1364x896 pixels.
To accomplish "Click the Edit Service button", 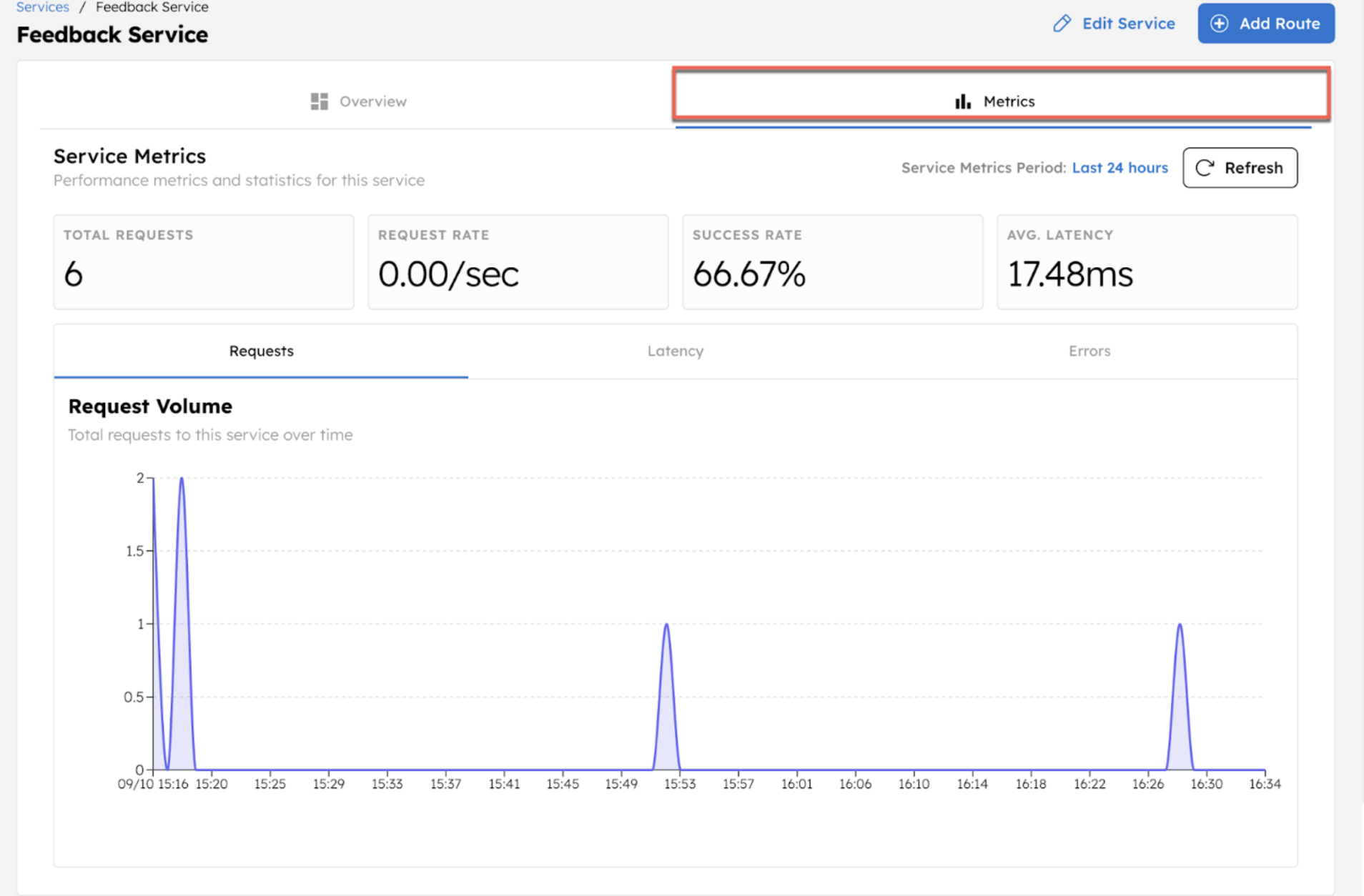I will pos(1113,24).
